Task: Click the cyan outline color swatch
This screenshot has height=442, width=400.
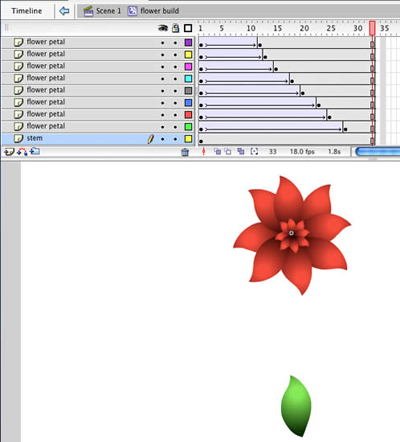Action: coord(188,78)
